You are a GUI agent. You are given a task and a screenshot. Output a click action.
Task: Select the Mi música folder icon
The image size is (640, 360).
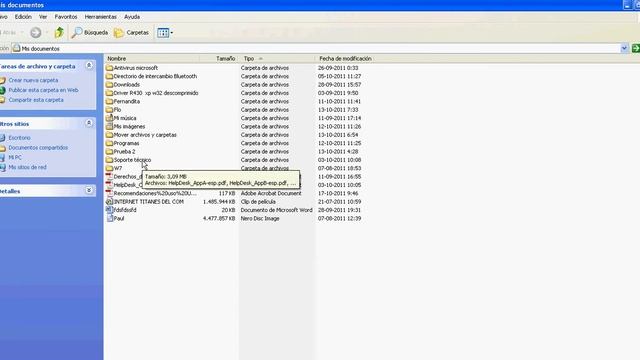[x=109, y=118]
